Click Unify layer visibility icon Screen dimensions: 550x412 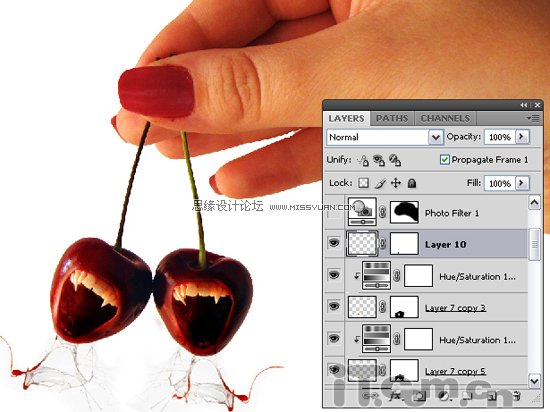[x=379, y=160]
